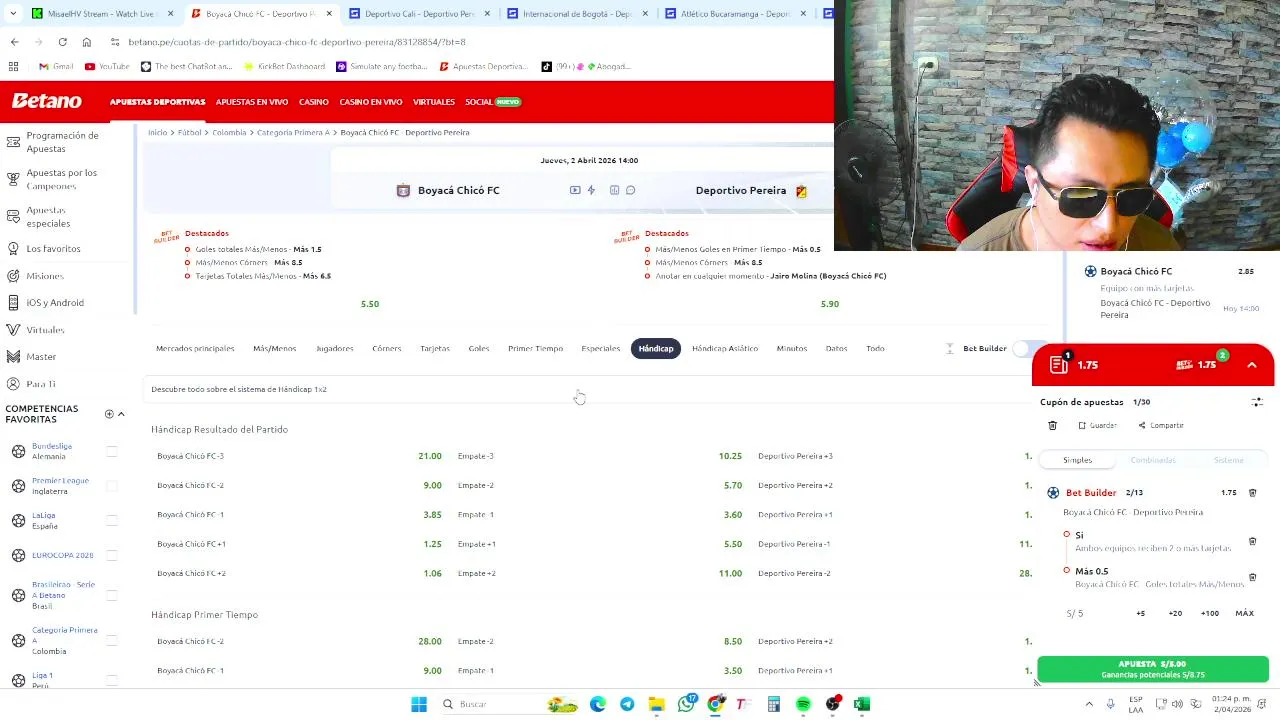Viewport: 1280px width, 720px height.
Task: Open WhatsApp from taskbar
Action: click(686, 704)
